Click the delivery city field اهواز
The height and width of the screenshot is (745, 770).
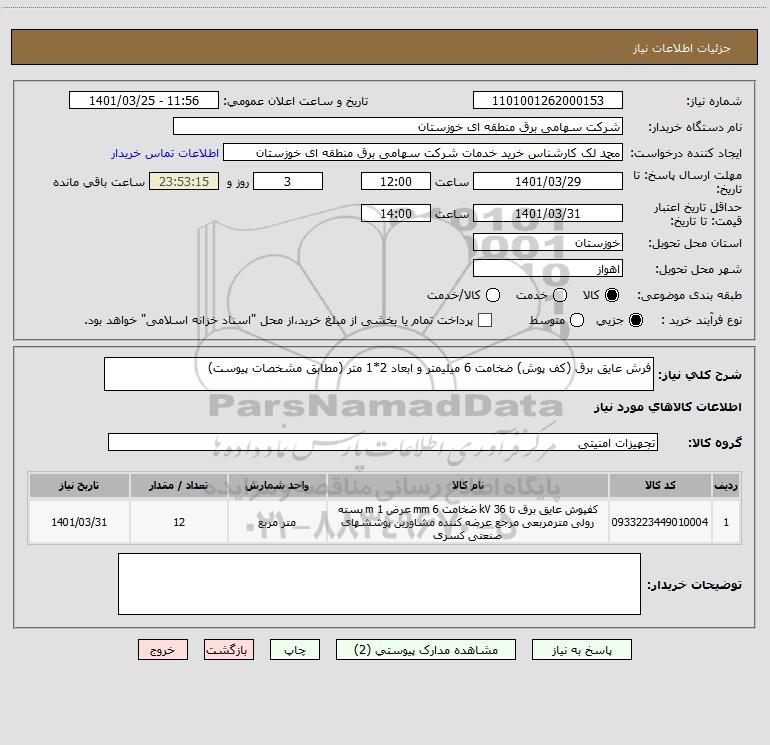[x=548, y=268]
